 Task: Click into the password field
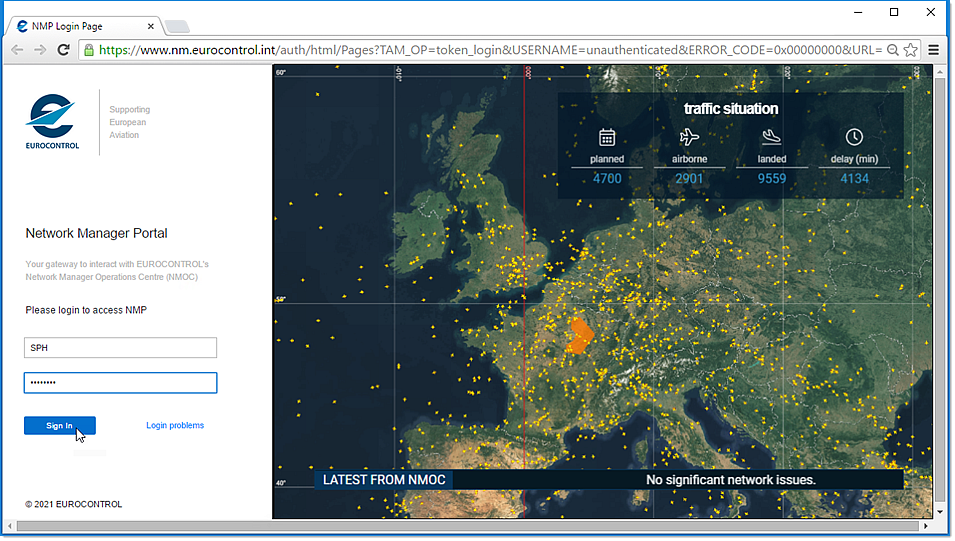[120, 383]
